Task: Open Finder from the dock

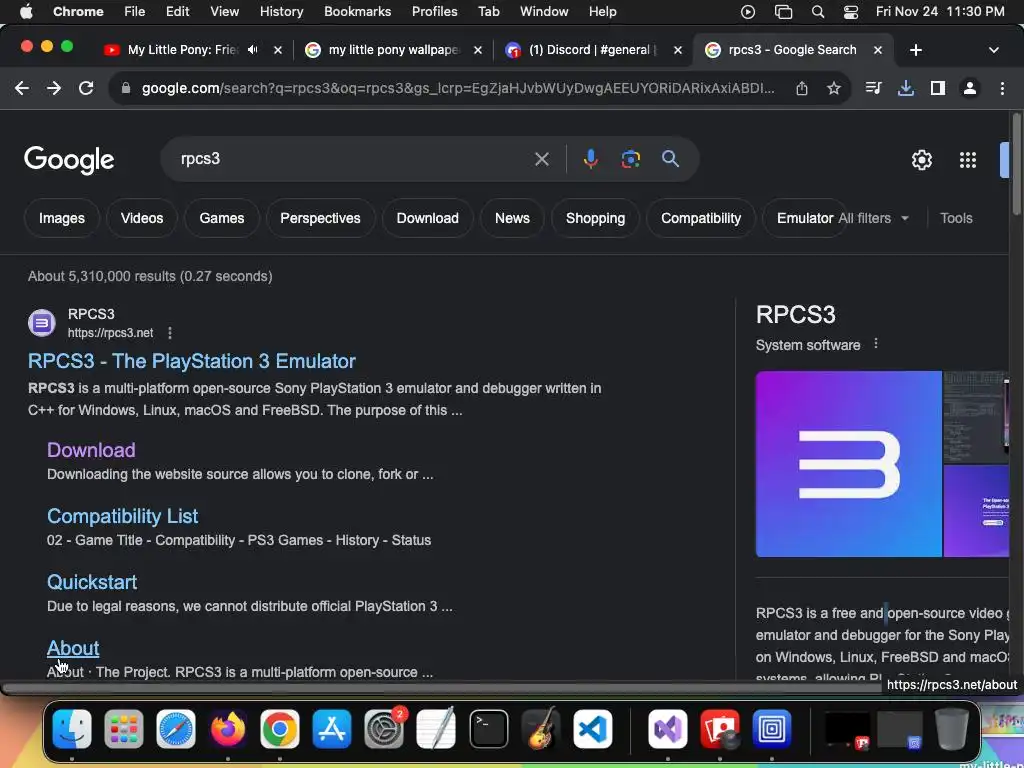Action: (x=72, y=728)
